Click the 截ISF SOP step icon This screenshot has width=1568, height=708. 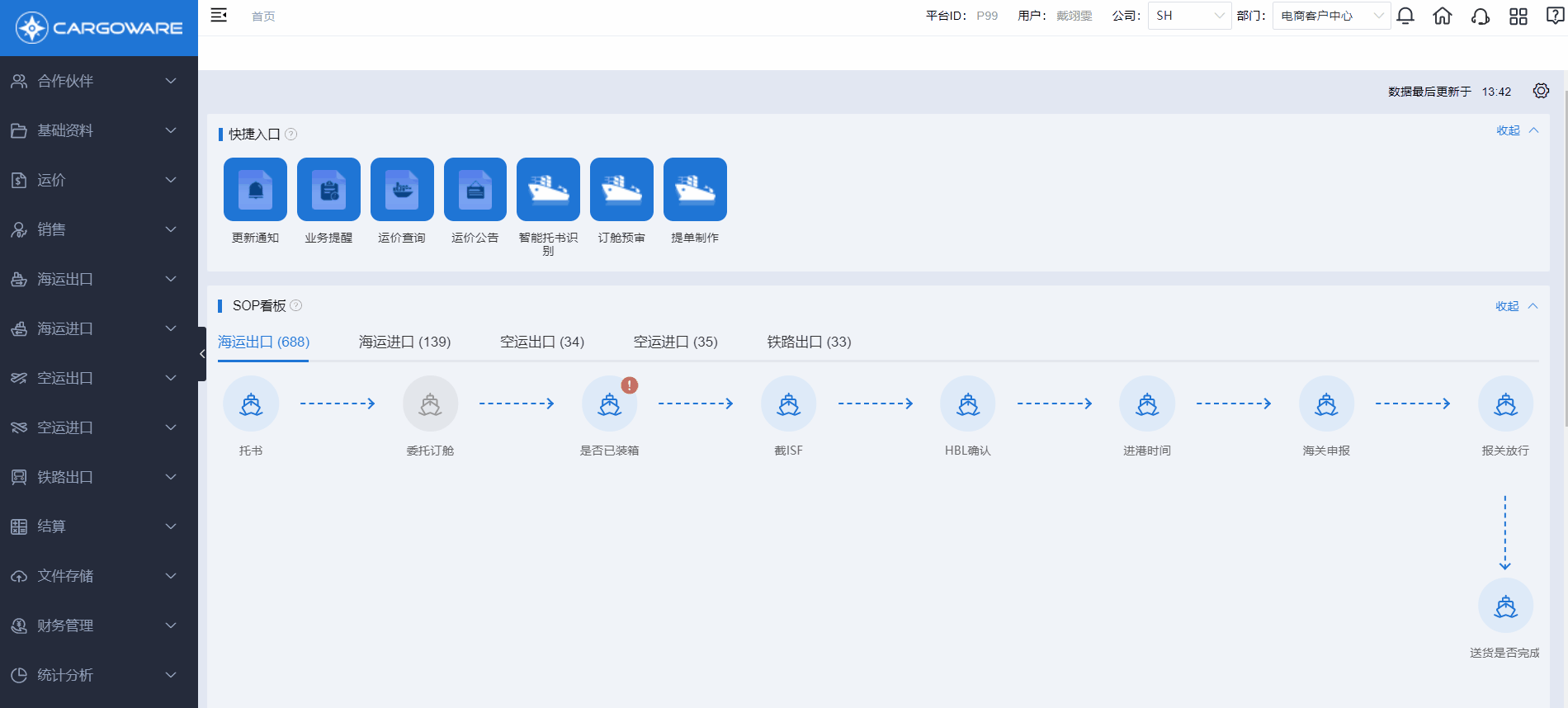[789, 404]
